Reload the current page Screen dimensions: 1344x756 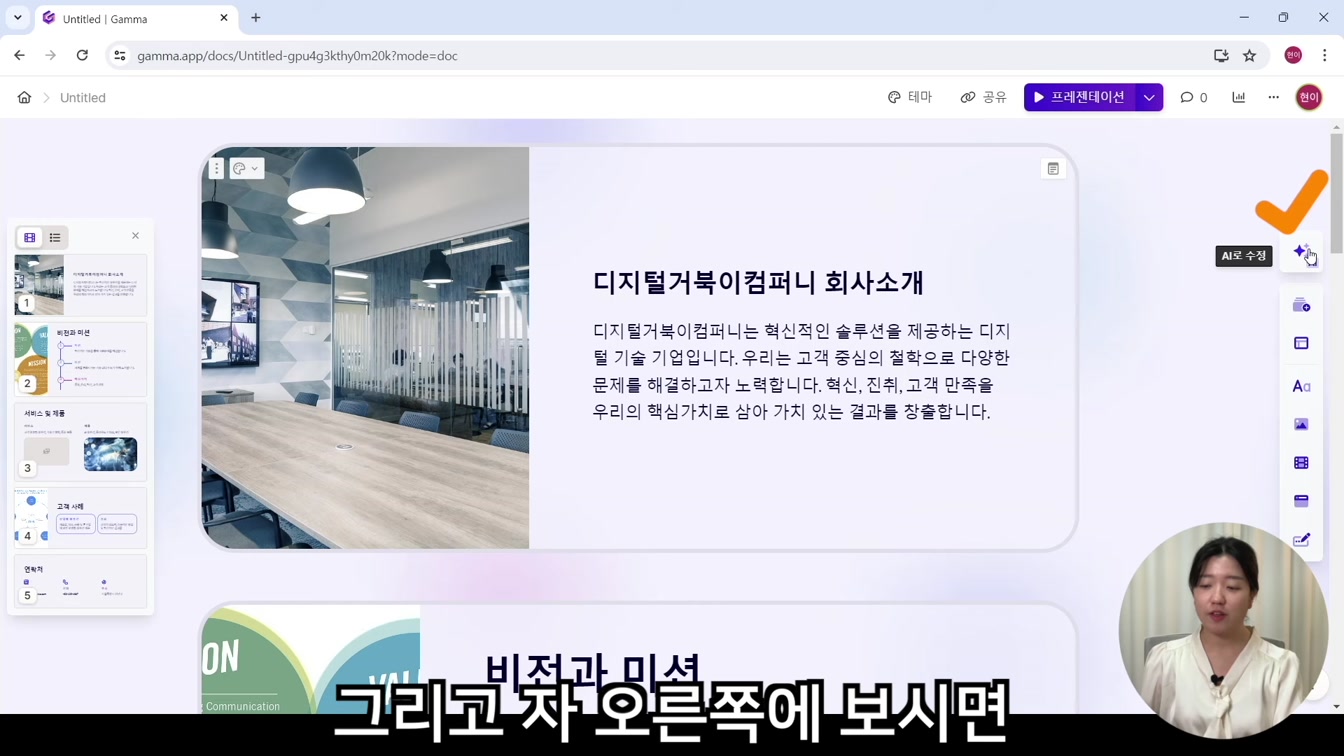pos(82,56)
